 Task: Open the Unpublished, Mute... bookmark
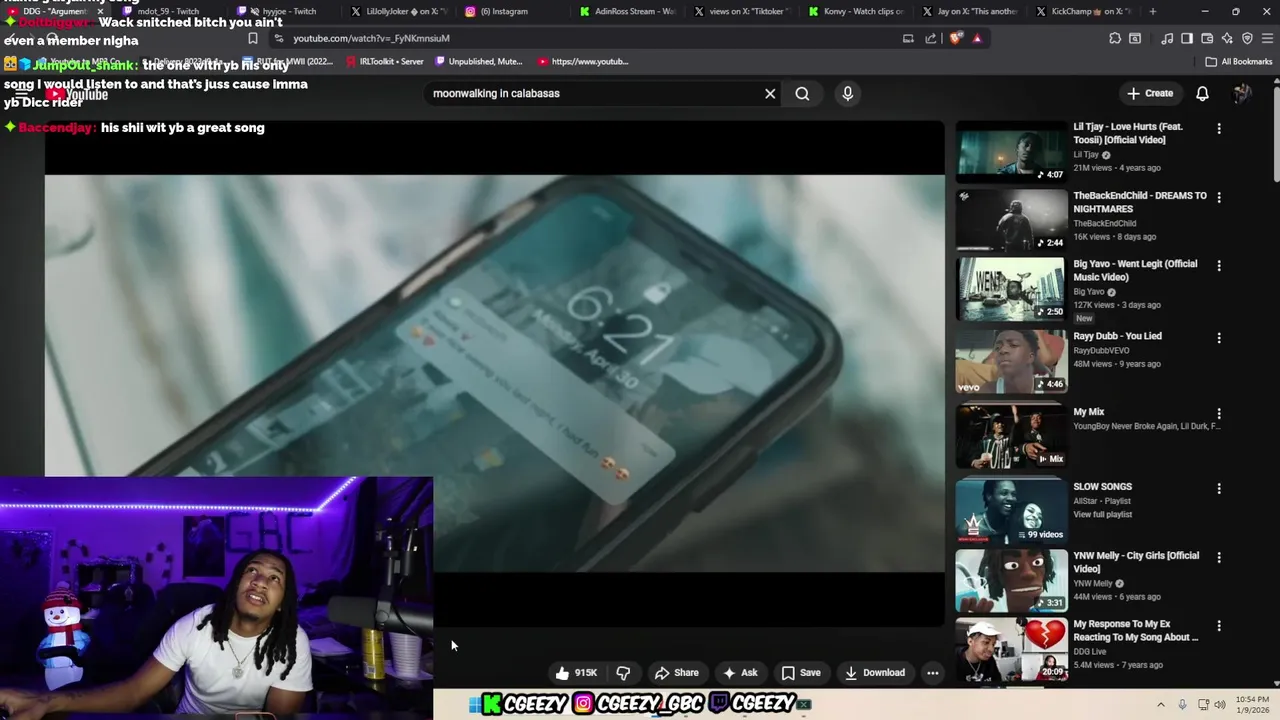point(478,61)
